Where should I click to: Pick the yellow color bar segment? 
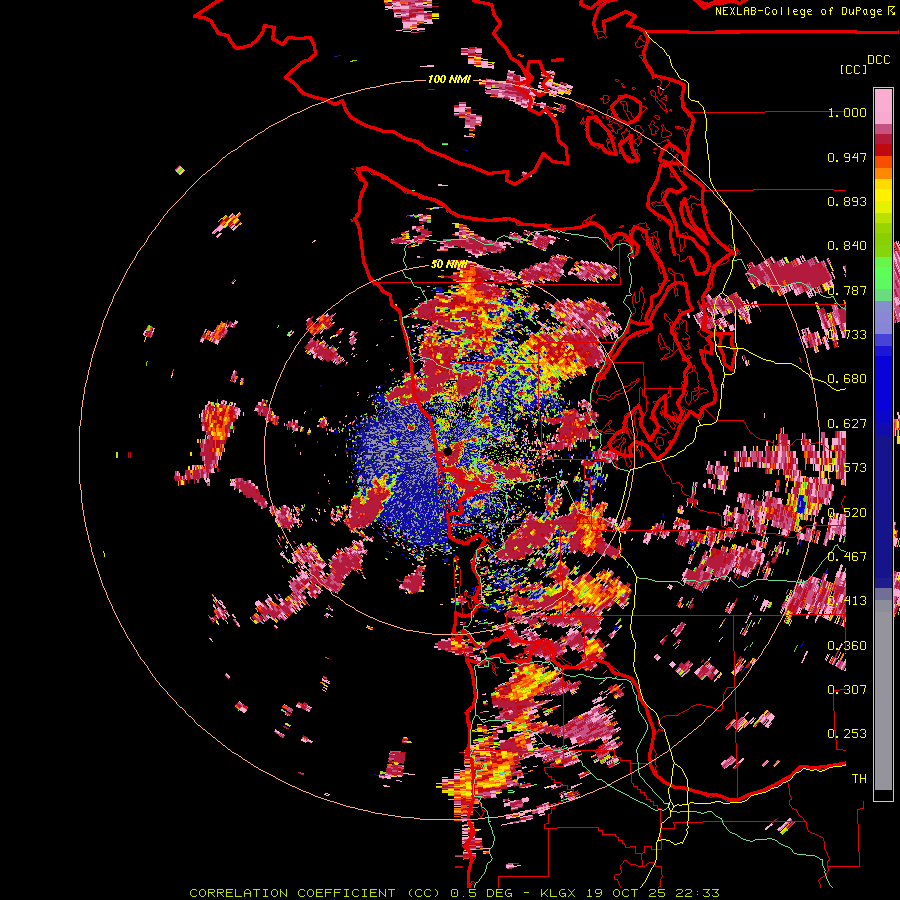pyautogui.click(x=883, y=196)
